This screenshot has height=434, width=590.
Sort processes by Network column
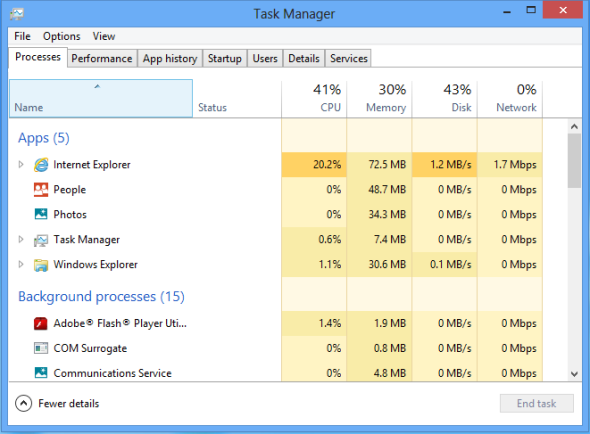(510, 99)
